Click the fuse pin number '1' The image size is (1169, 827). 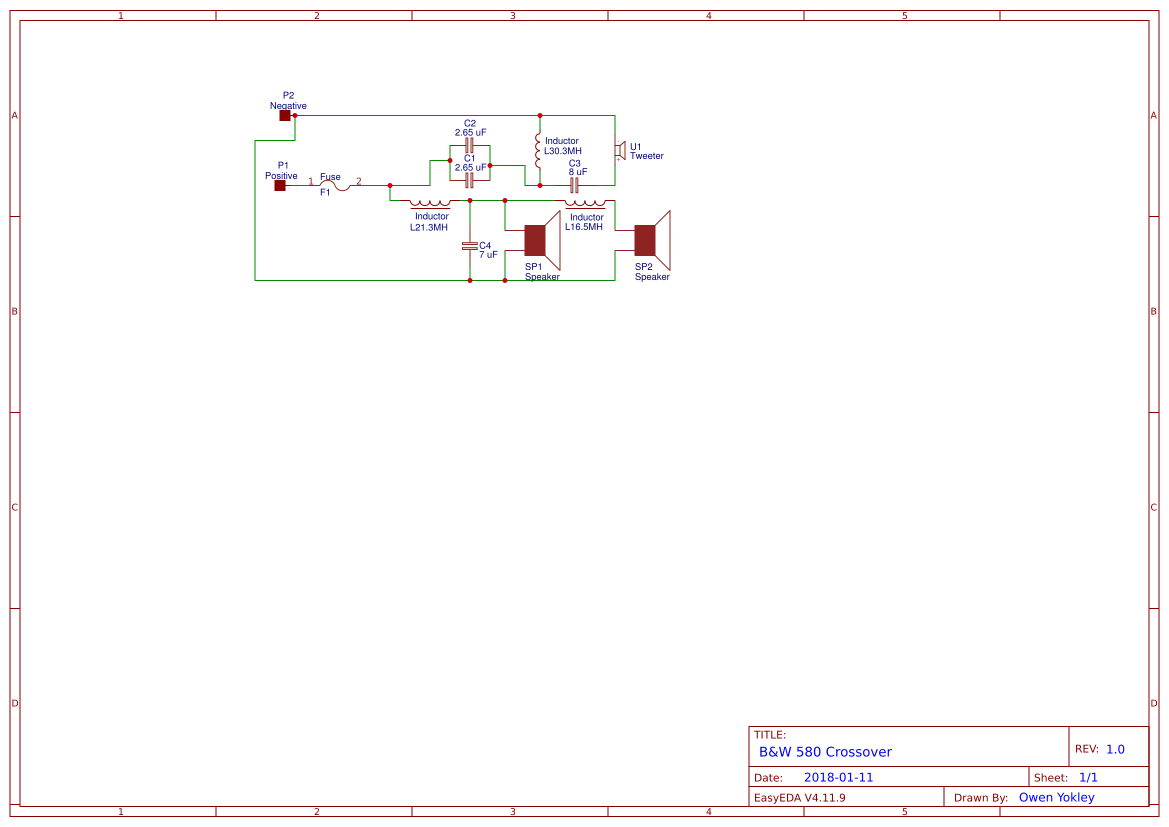[311, 181]
